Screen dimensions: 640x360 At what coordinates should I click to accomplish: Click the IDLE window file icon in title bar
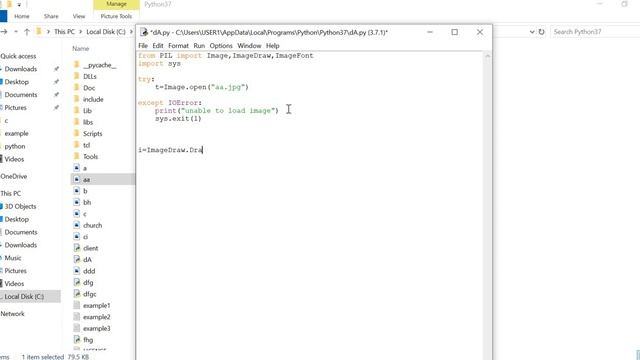coord(144,32)
